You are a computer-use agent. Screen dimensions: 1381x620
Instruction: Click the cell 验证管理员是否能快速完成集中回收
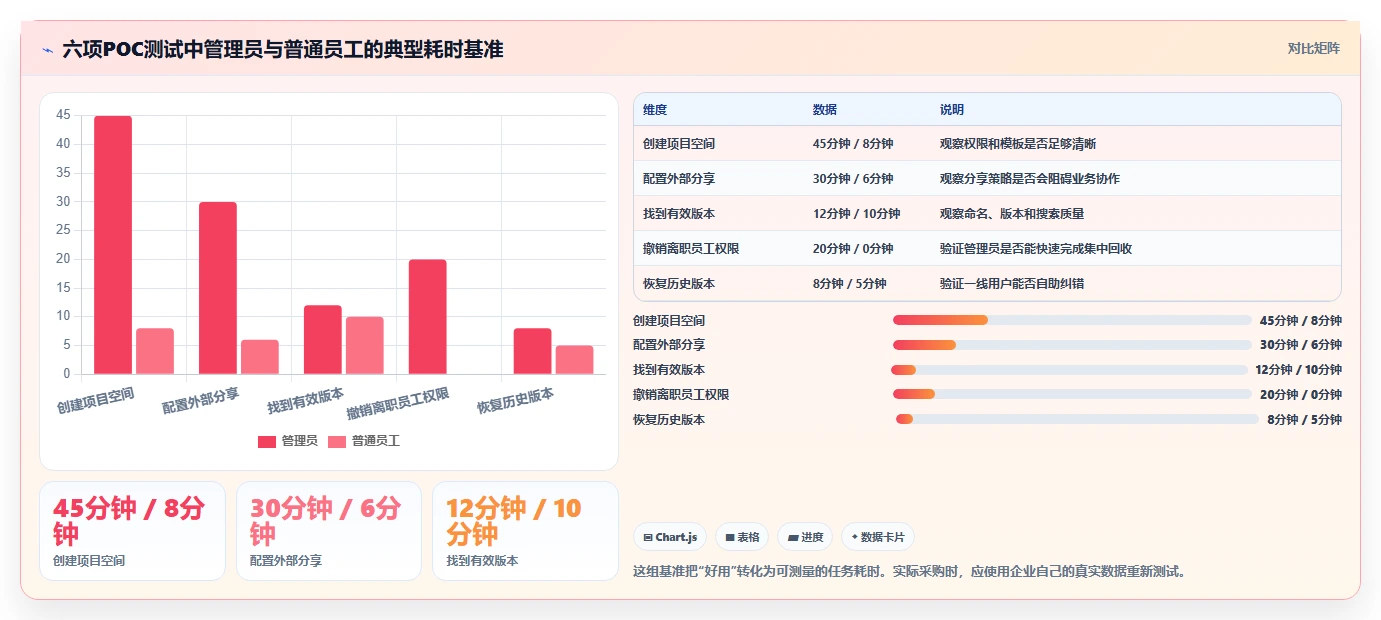[1036, 249]
